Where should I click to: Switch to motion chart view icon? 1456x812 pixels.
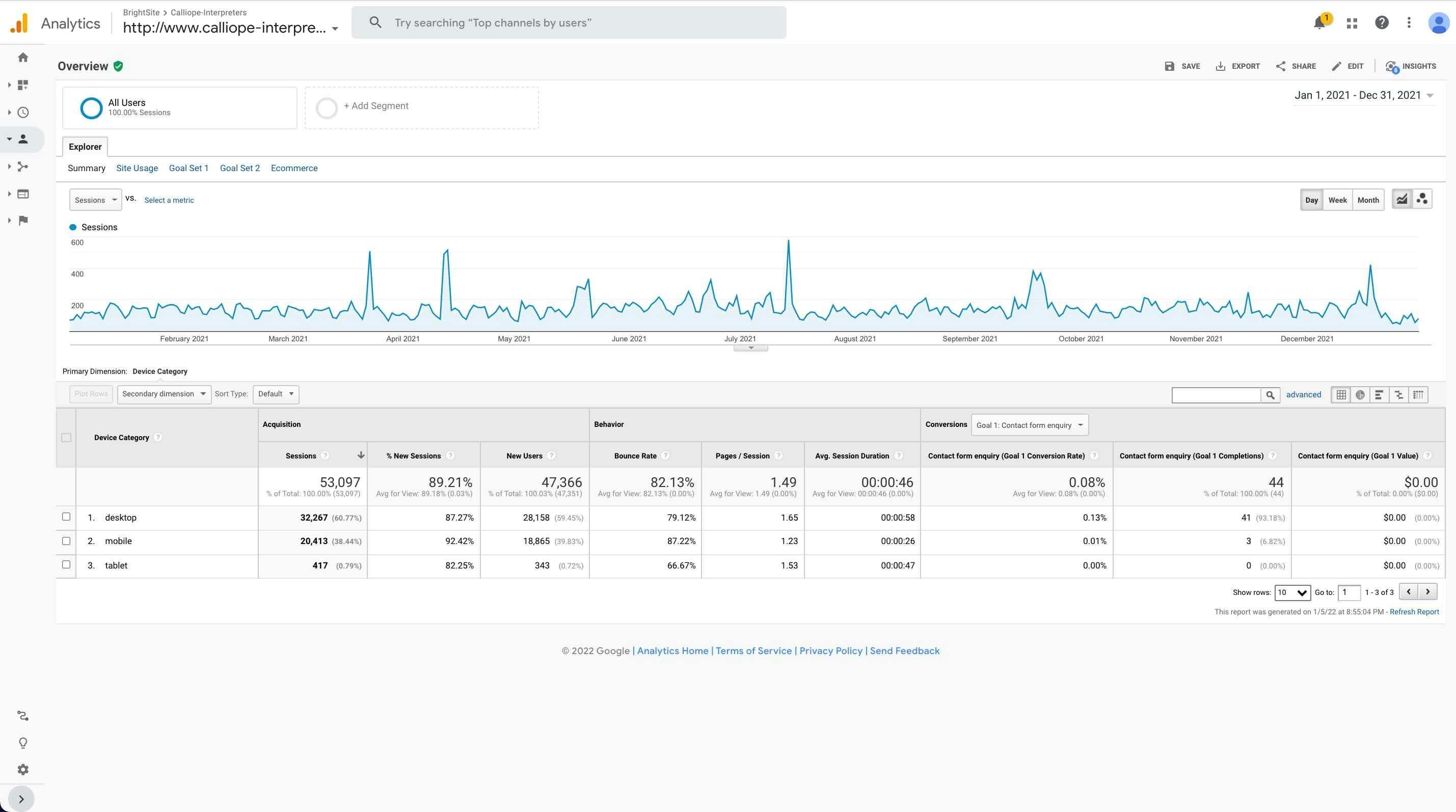pos(1422,199)
